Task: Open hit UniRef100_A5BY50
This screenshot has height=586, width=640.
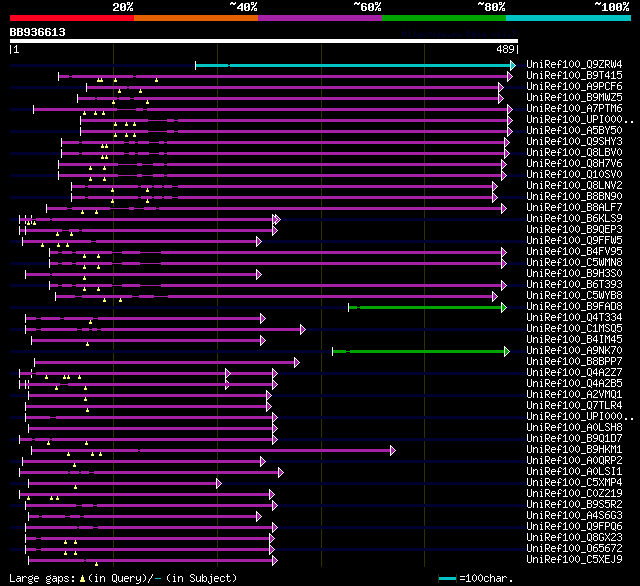Action: pos(574,130)
